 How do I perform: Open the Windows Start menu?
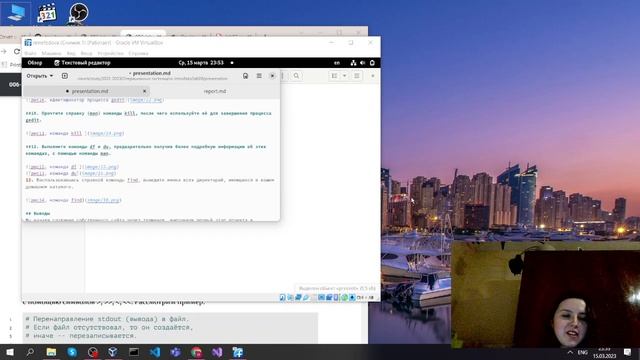tap(9, 352)
